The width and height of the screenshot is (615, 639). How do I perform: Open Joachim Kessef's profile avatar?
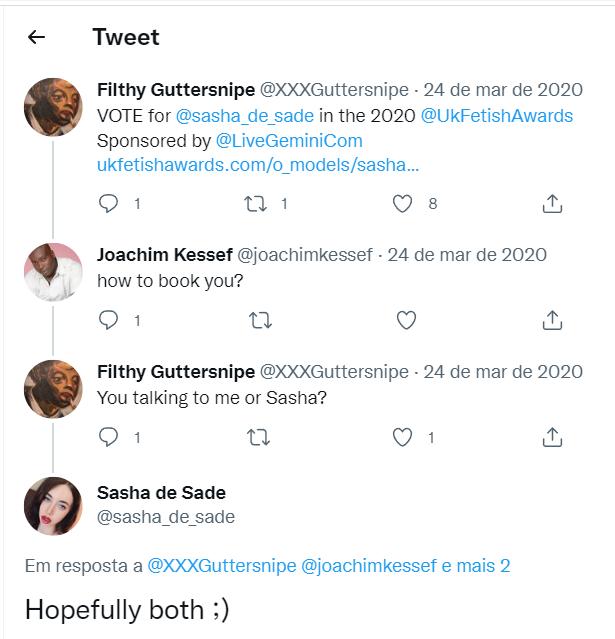point(52,271)
